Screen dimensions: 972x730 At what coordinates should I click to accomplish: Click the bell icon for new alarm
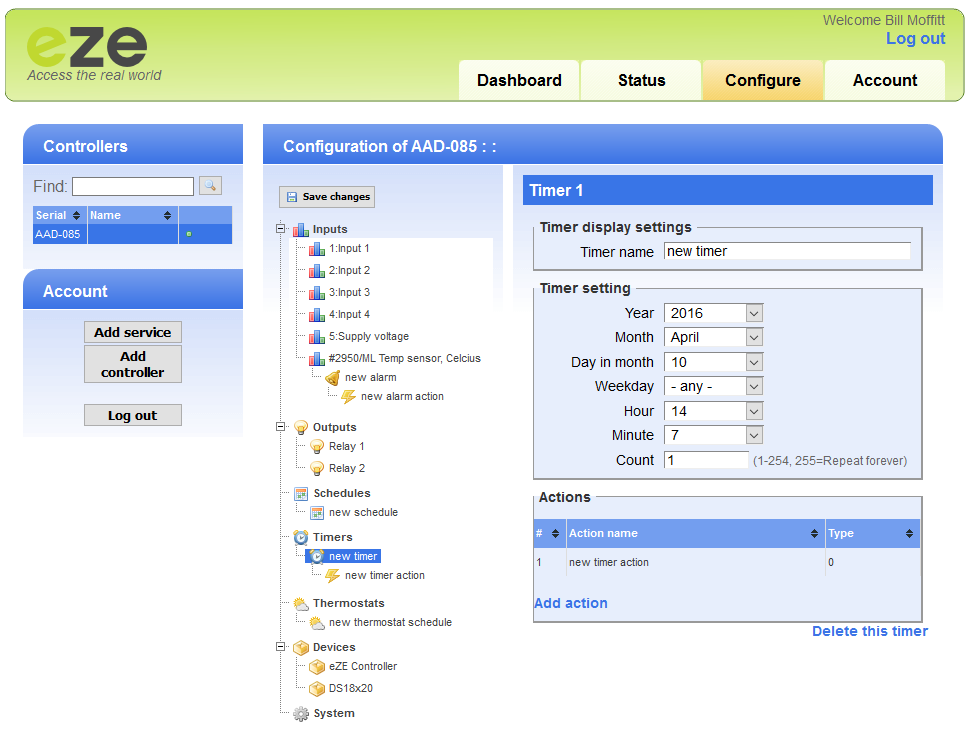point(333,378)
